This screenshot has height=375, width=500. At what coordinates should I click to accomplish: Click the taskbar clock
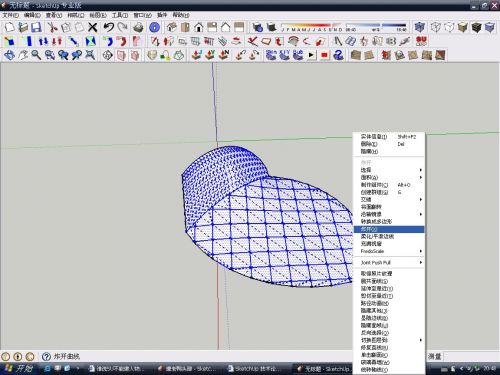(x=490, y=368)
